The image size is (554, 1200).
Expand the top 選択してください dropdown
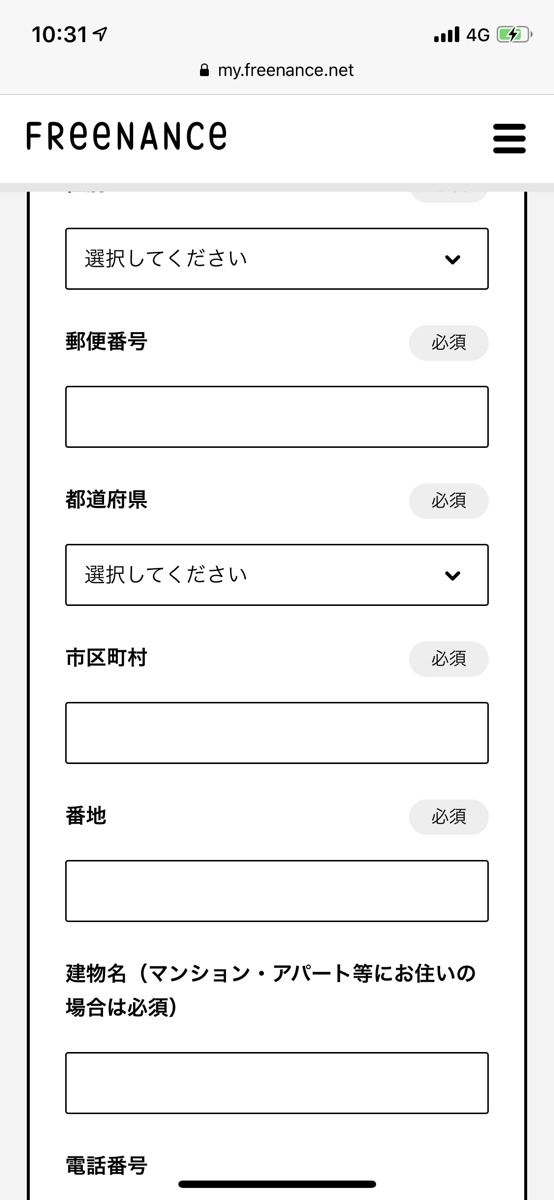[x=277, y=259]
